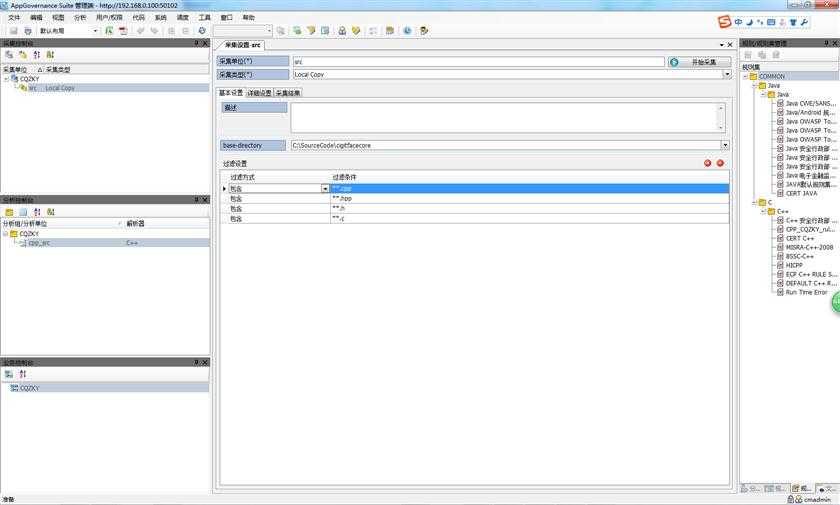Click the sort icon in collection console panel

pyautogui.click(x=36, y=55)
